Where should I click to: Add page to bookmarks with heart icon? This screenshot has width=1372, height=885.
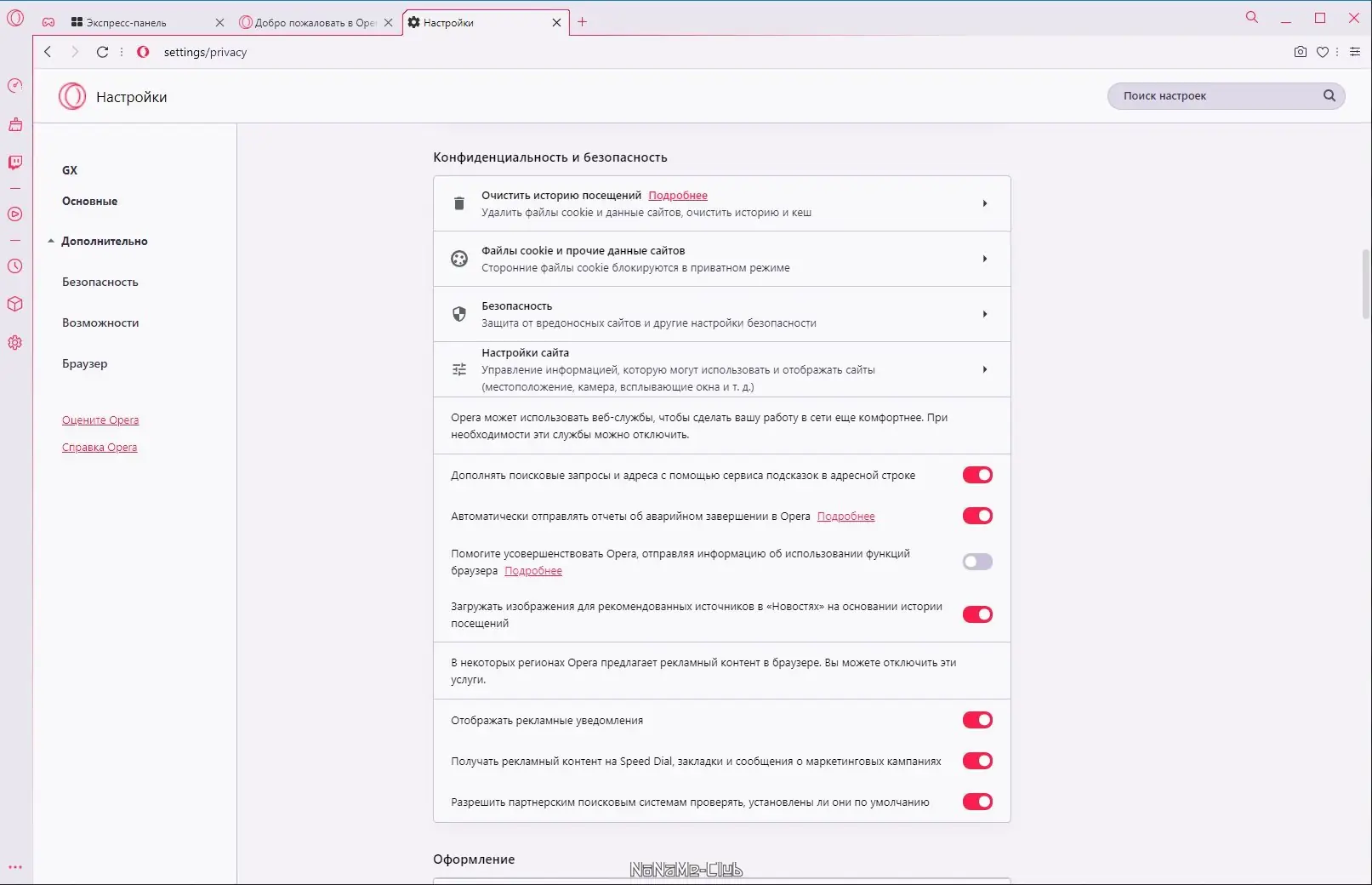point(1322,52)
